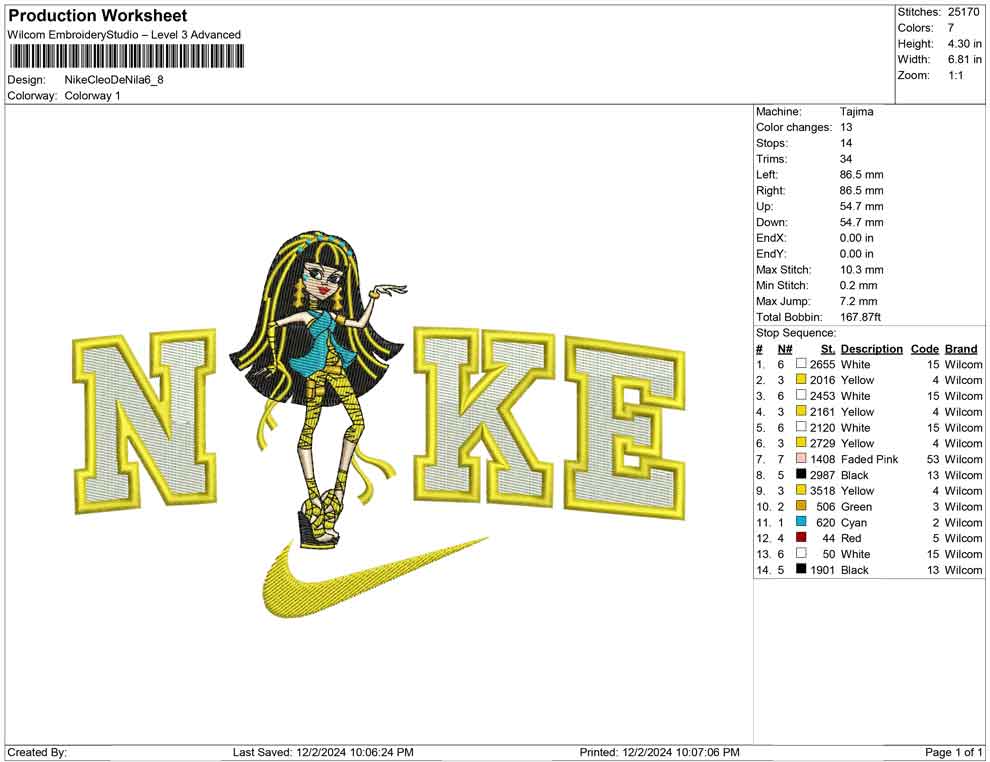Click the embroidered letter N

(x=145, y=421)
